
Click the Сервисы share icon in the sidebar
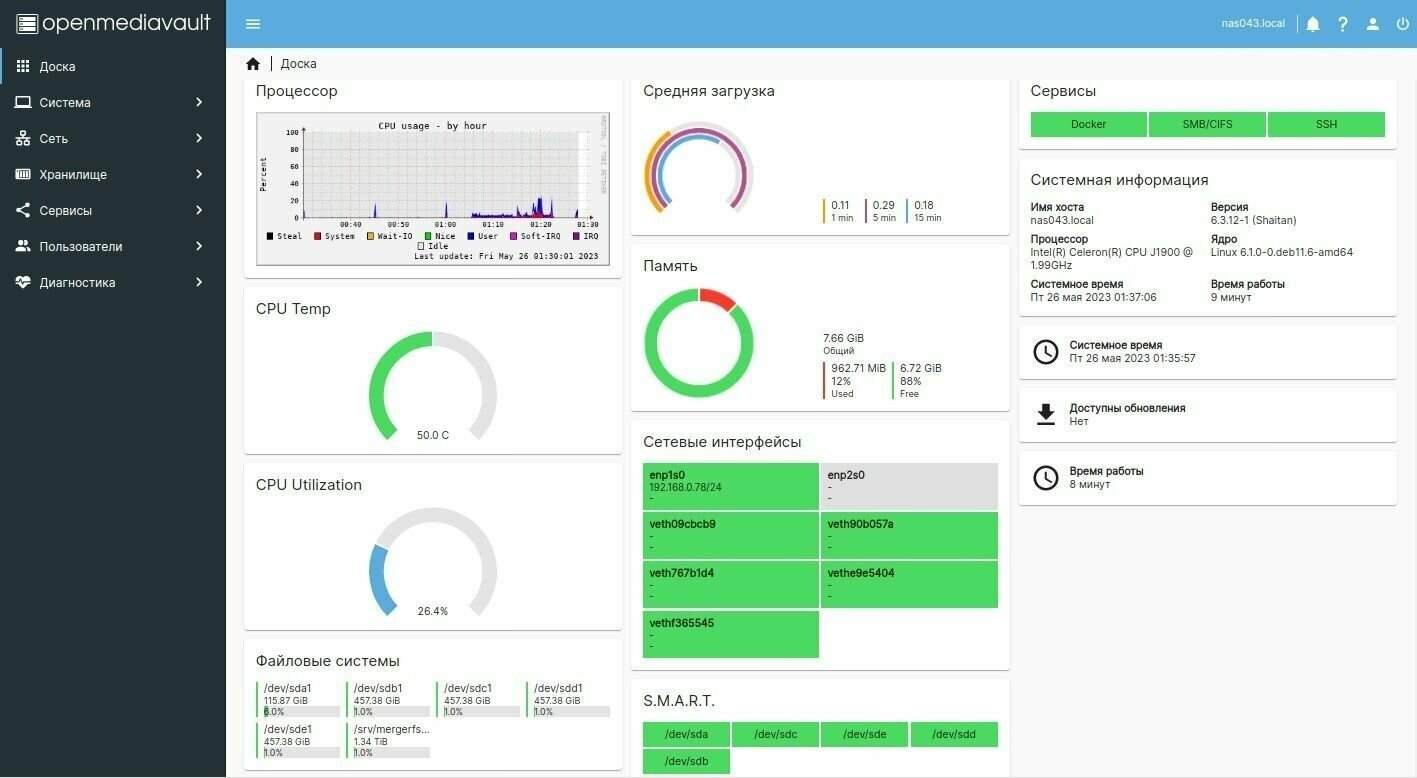[x=23, y=210]
